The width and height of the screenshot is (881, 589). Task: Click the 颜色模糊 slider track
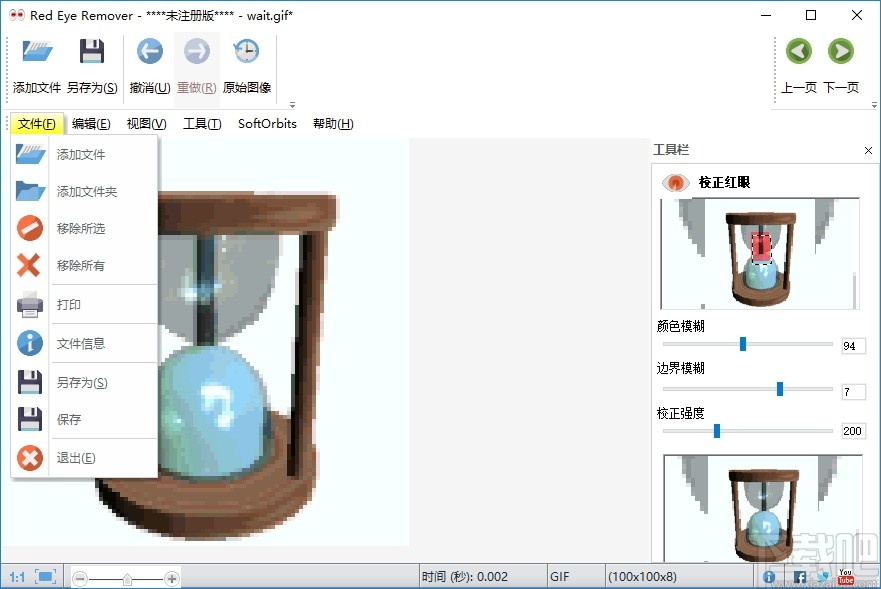click(745, 343)
